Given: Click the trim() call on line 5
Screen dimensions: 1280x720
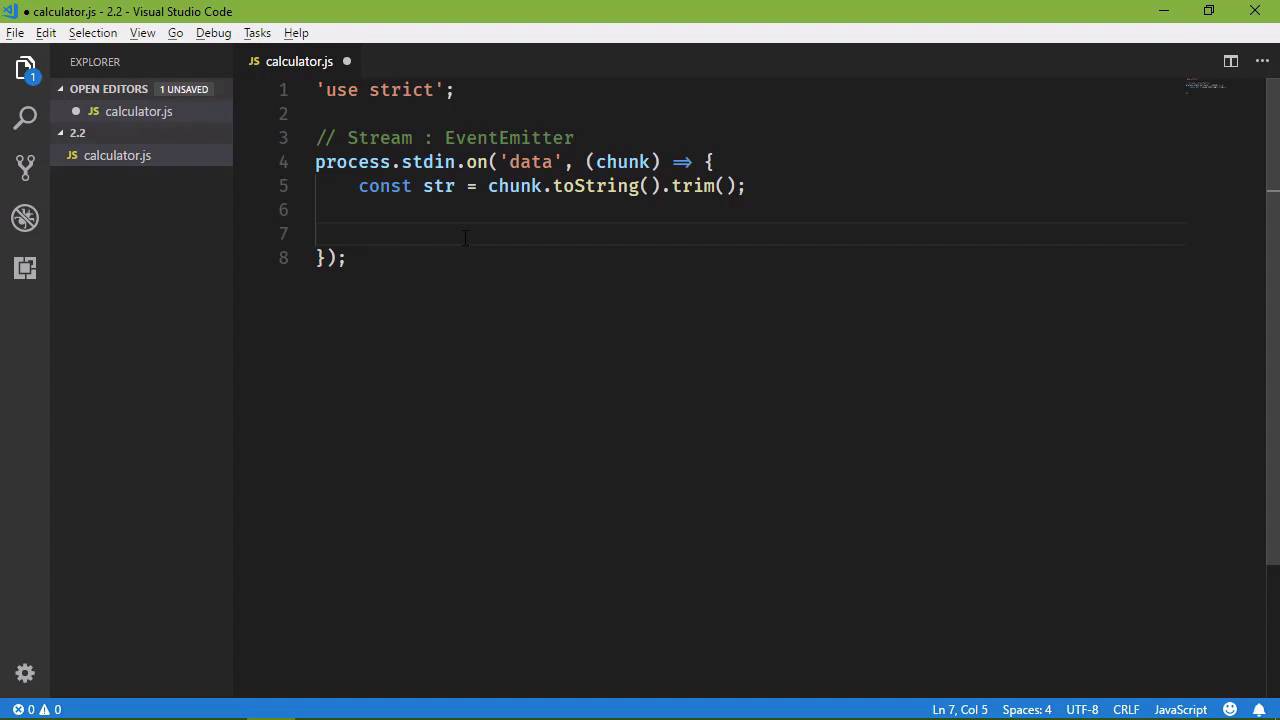Looking at the screenshot, I should click(x=704, y=186).
